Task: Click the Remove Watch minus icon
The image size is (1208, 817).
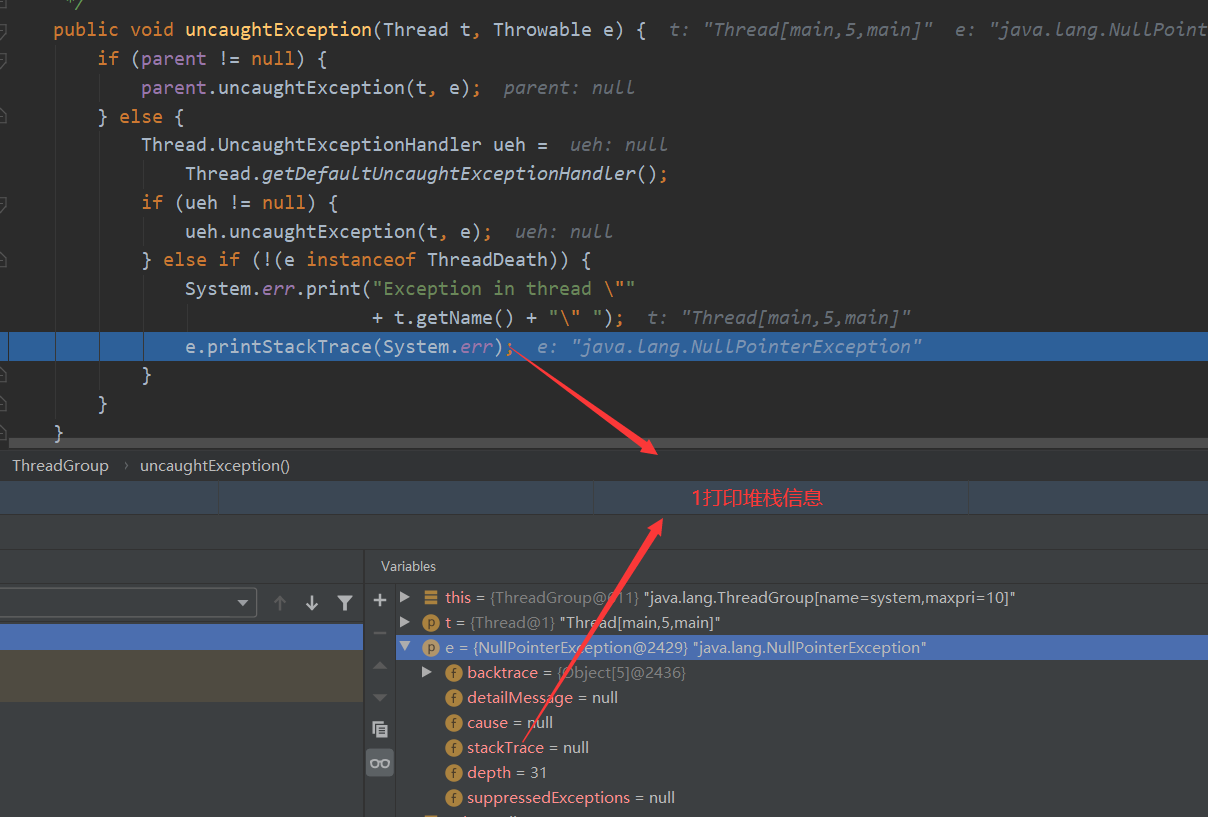Action: (x=380, y=633)
